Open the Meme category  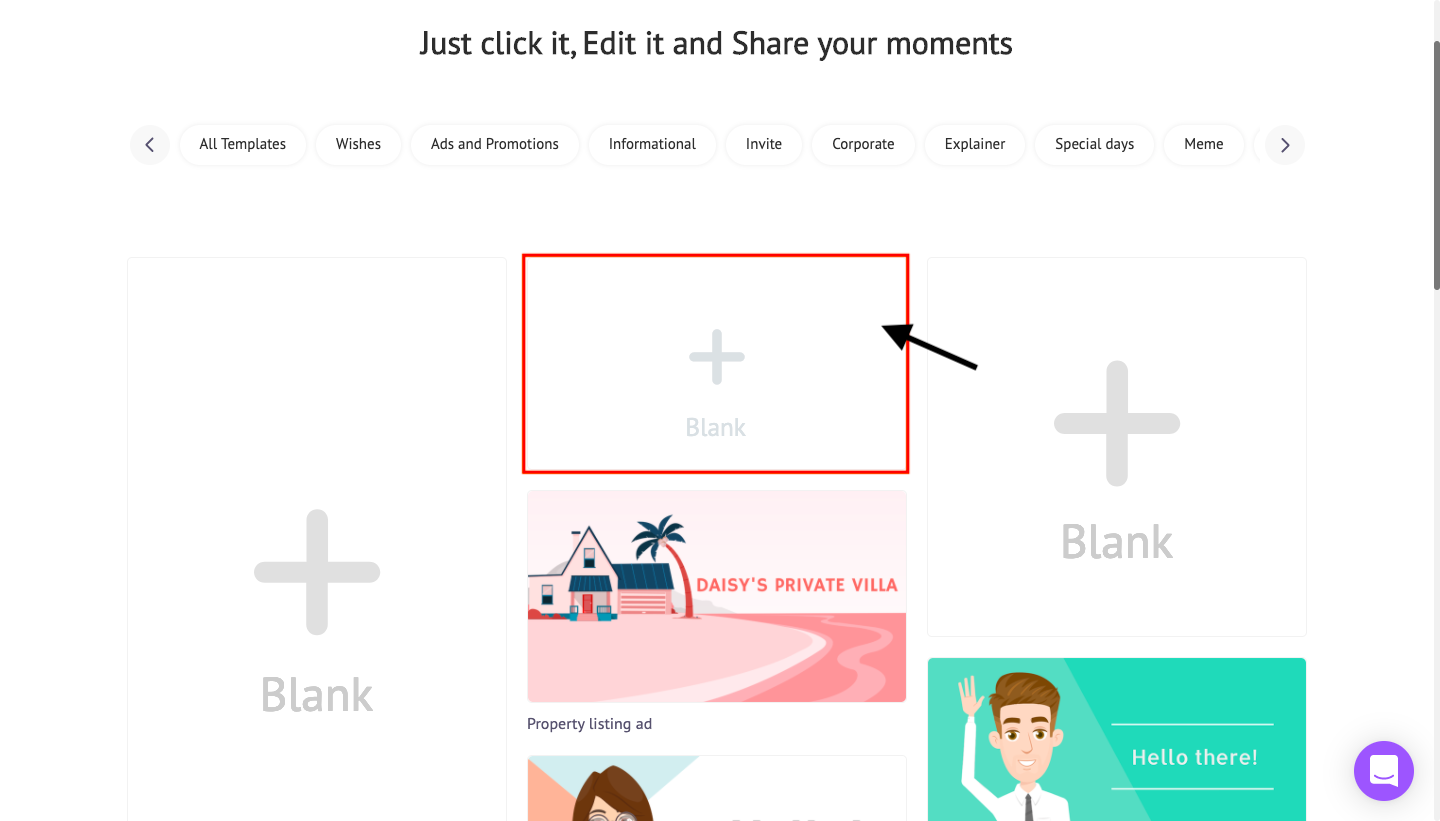1204,144
